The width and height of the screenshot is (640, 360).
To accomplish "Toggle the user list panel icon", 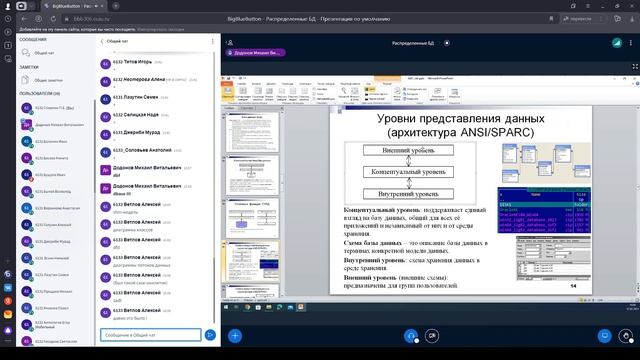I will coord(230,42).
